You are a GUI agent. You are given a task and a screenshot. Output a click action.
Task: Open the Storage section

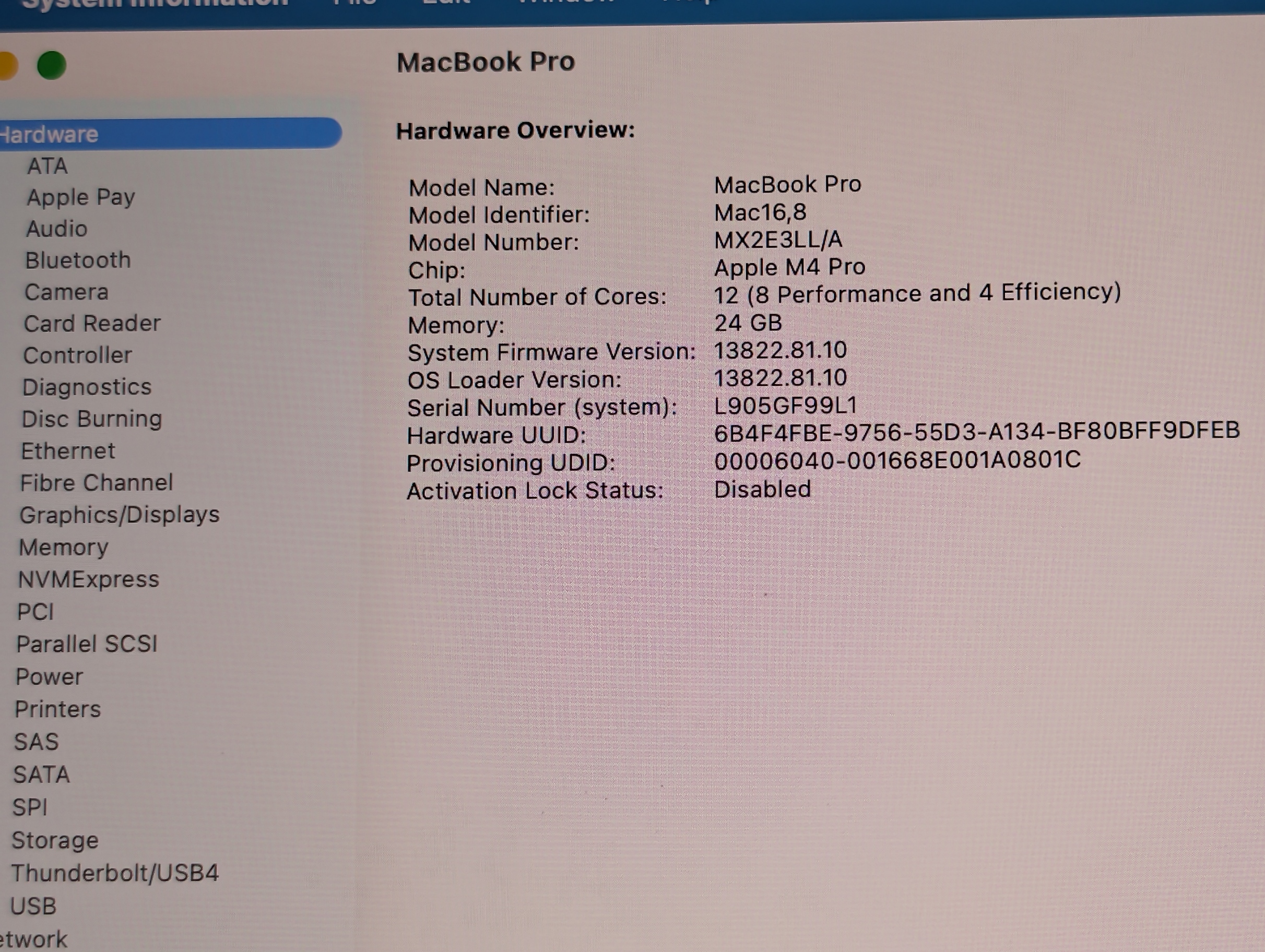point(55,840)
